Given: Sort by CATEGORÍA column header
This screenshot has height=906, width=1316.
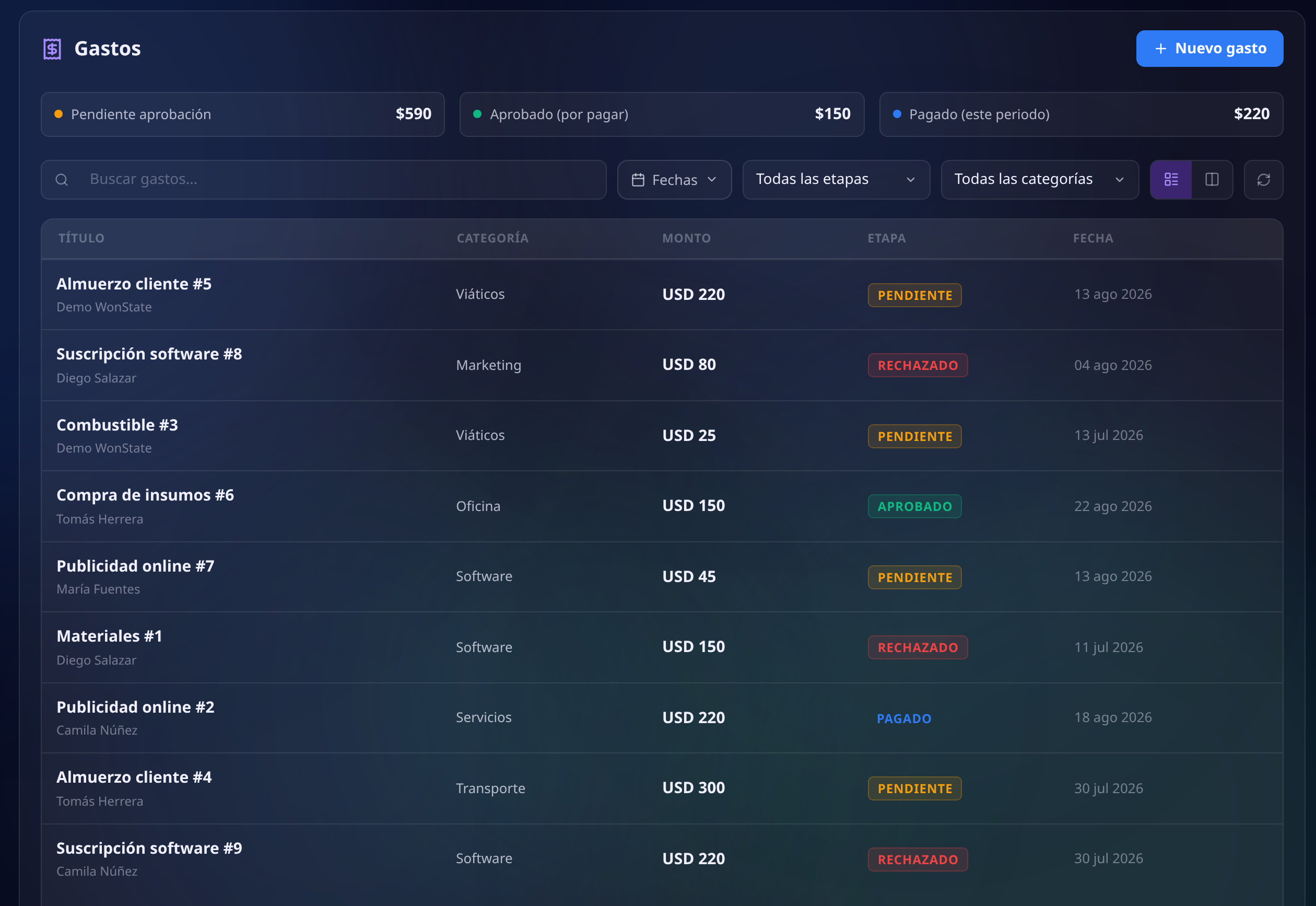Looking at the screenshot, I should pyautogui.click(x=492, y=238).
